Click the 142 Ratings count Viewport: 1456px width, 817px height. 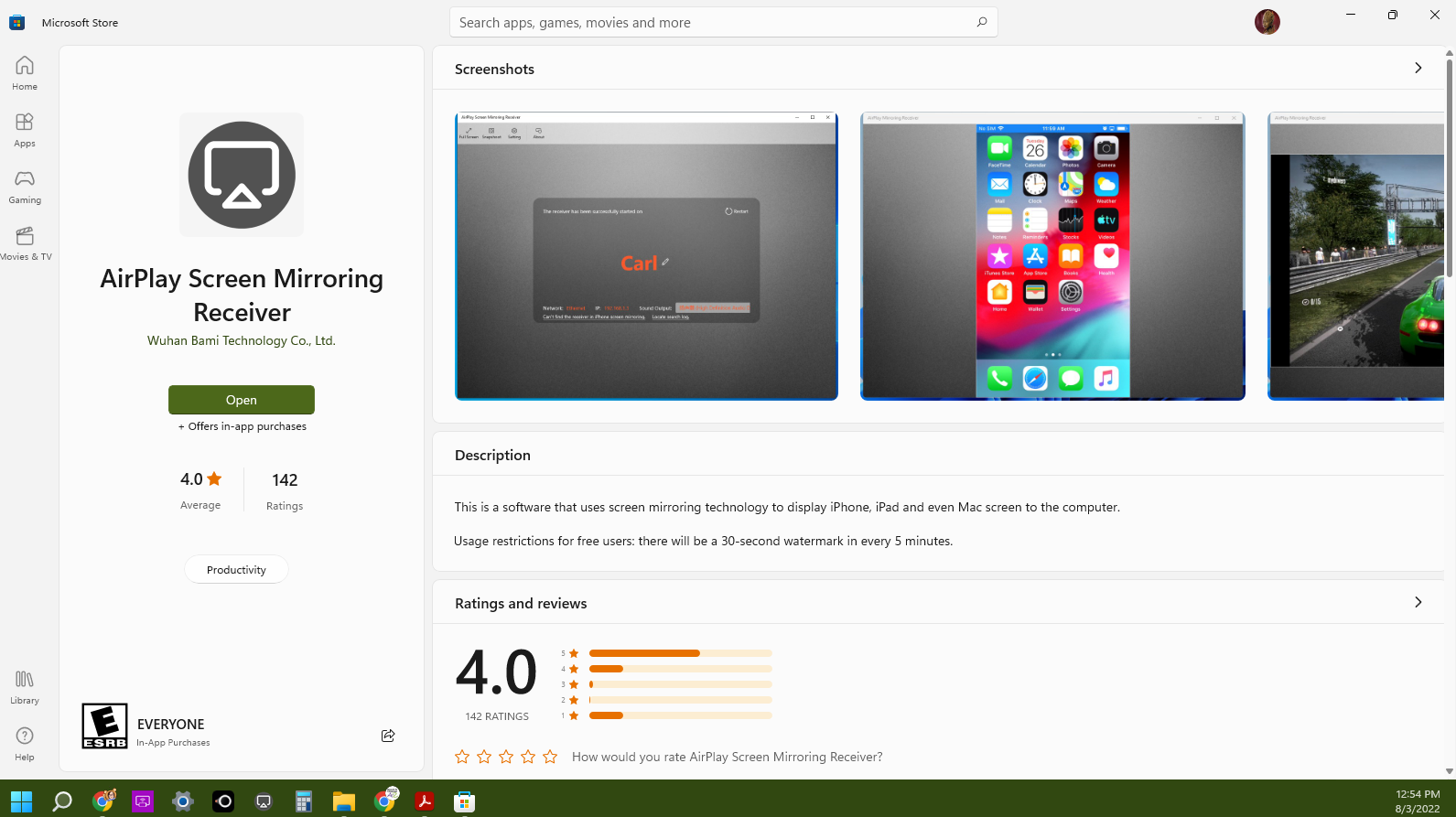(285, 490)
